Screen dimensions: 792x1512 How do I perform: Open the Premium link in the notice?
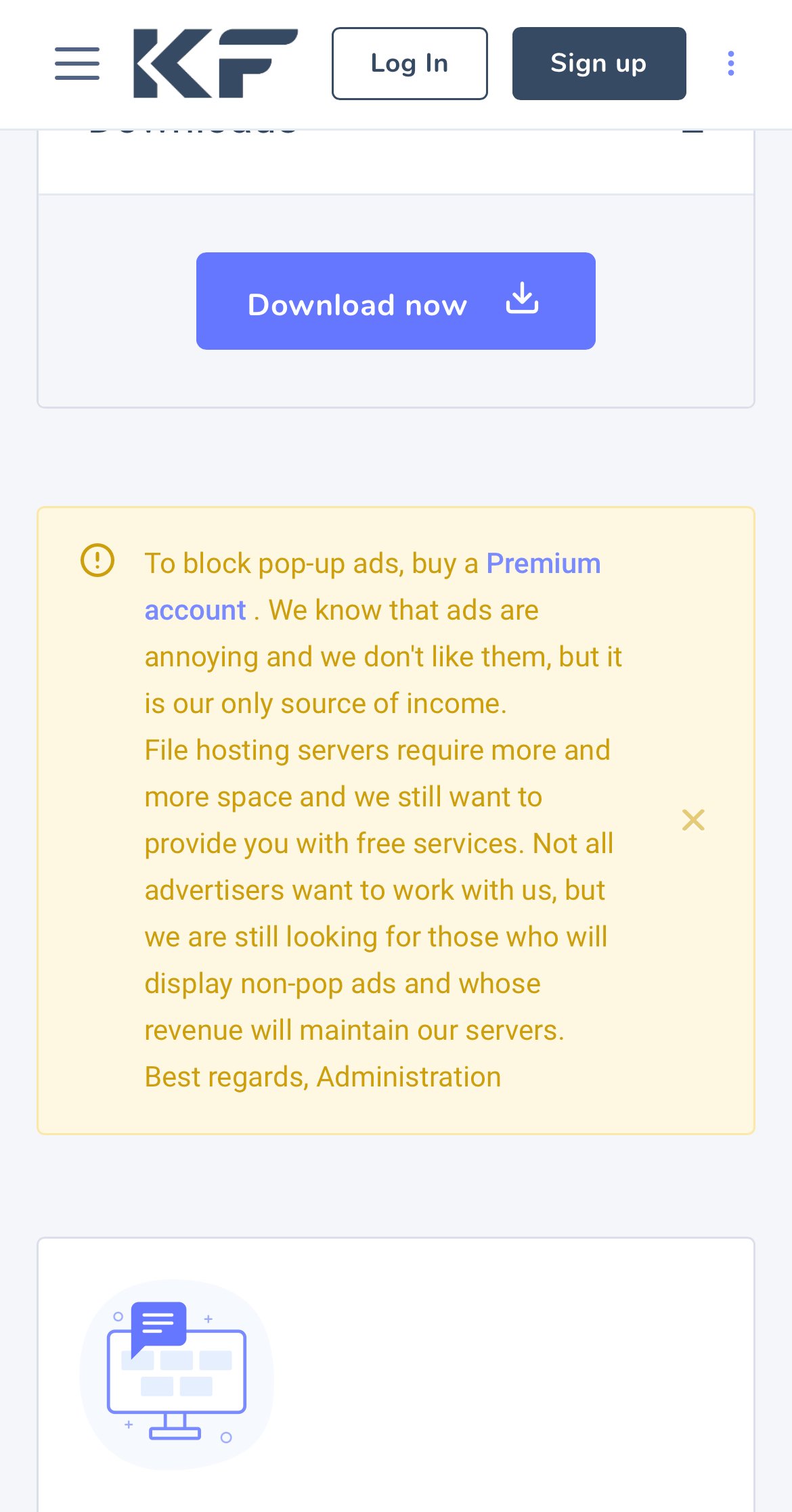[543, 564]
